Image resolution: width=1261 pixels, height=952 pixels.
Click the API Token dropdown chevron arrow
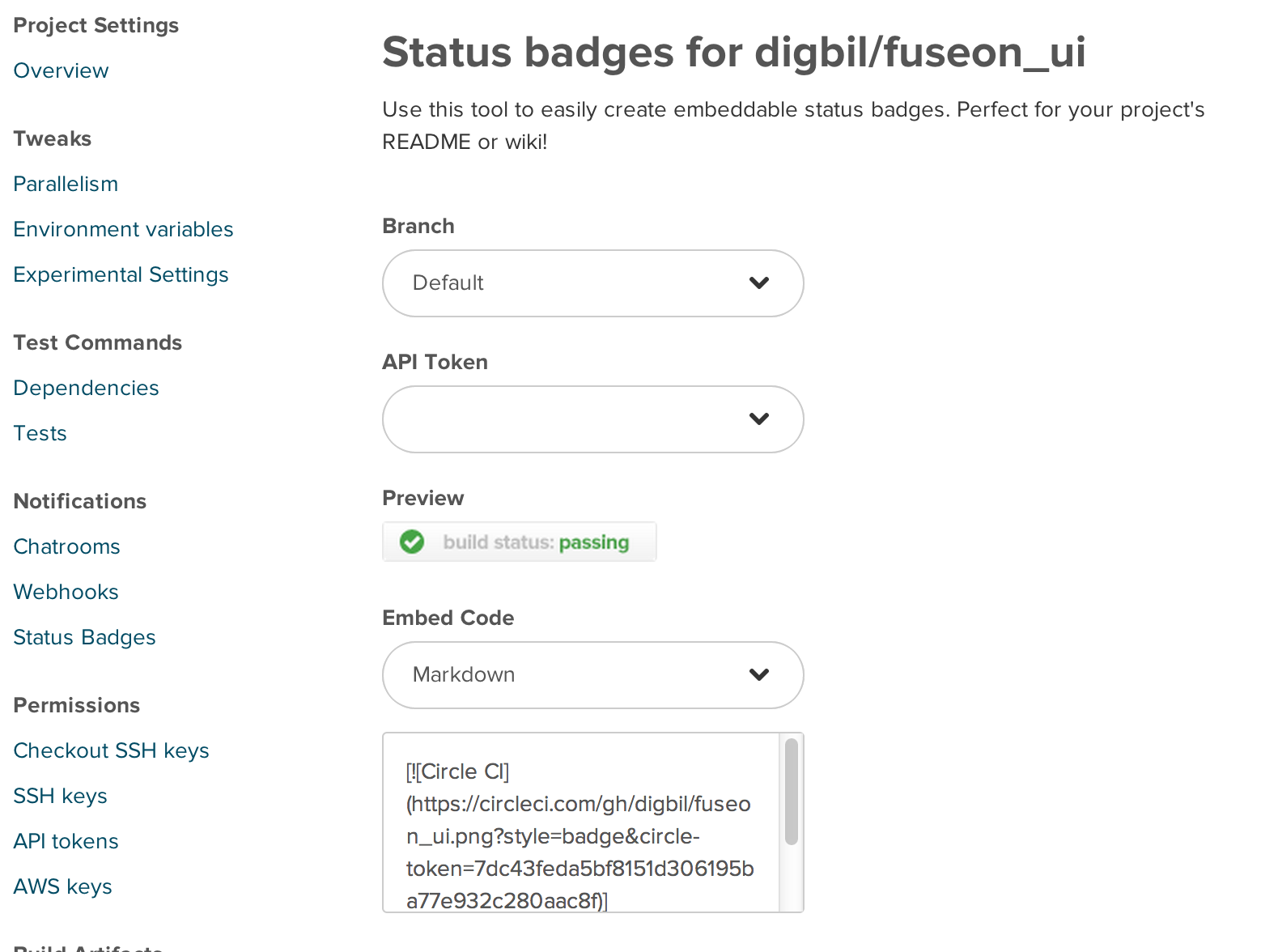(758, 419)
